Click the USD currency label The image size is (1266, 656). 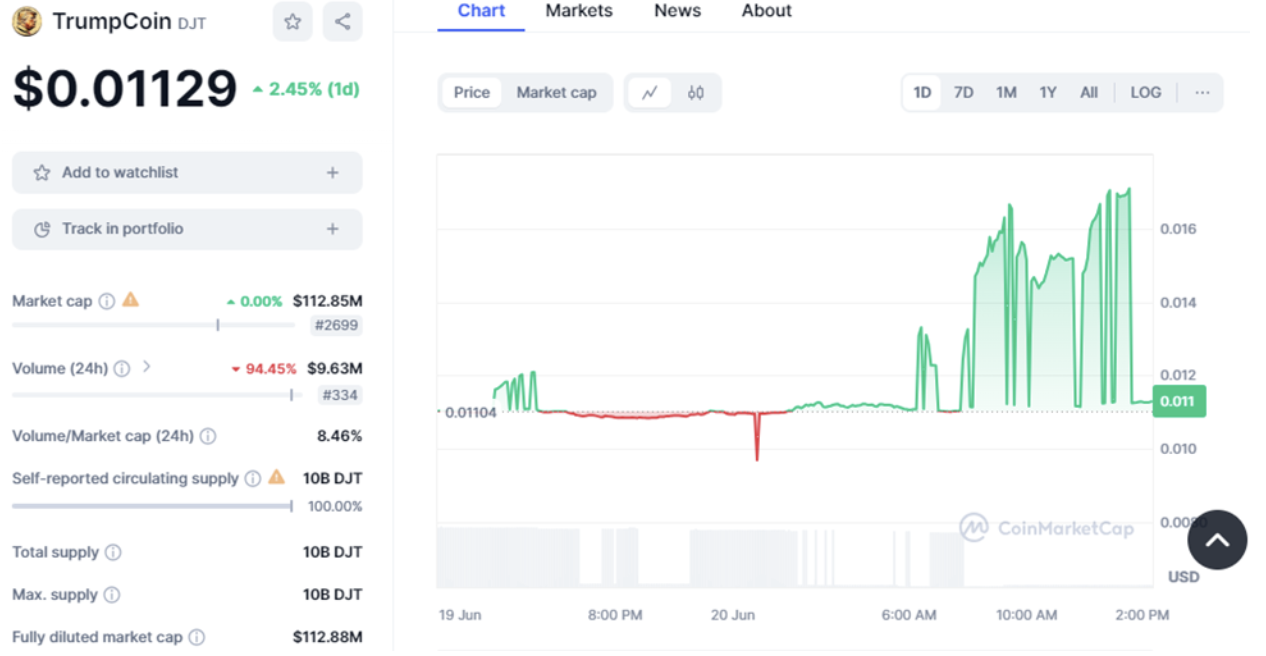point(1184,577)
